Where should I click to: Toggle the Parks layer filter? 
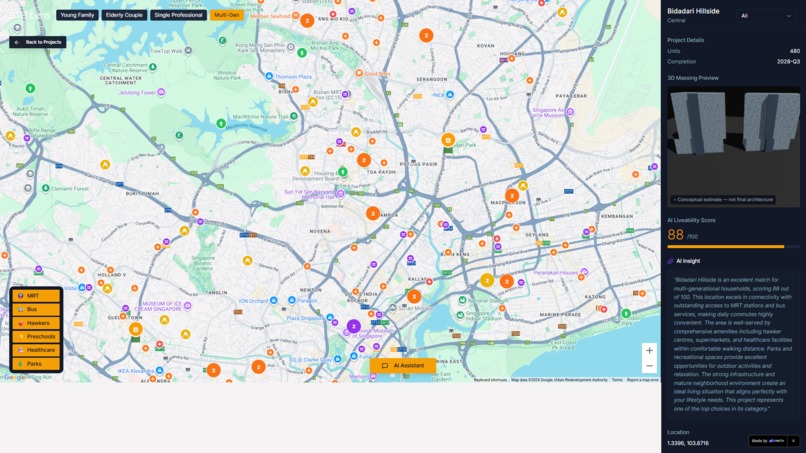pyautogui.click(x=36, y=364)
